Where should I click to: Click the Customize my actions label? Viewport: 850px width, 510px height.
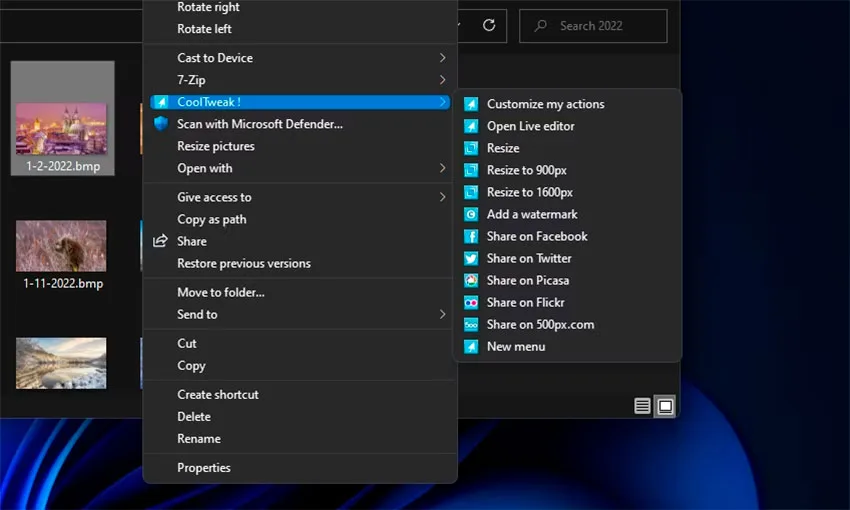545,104
